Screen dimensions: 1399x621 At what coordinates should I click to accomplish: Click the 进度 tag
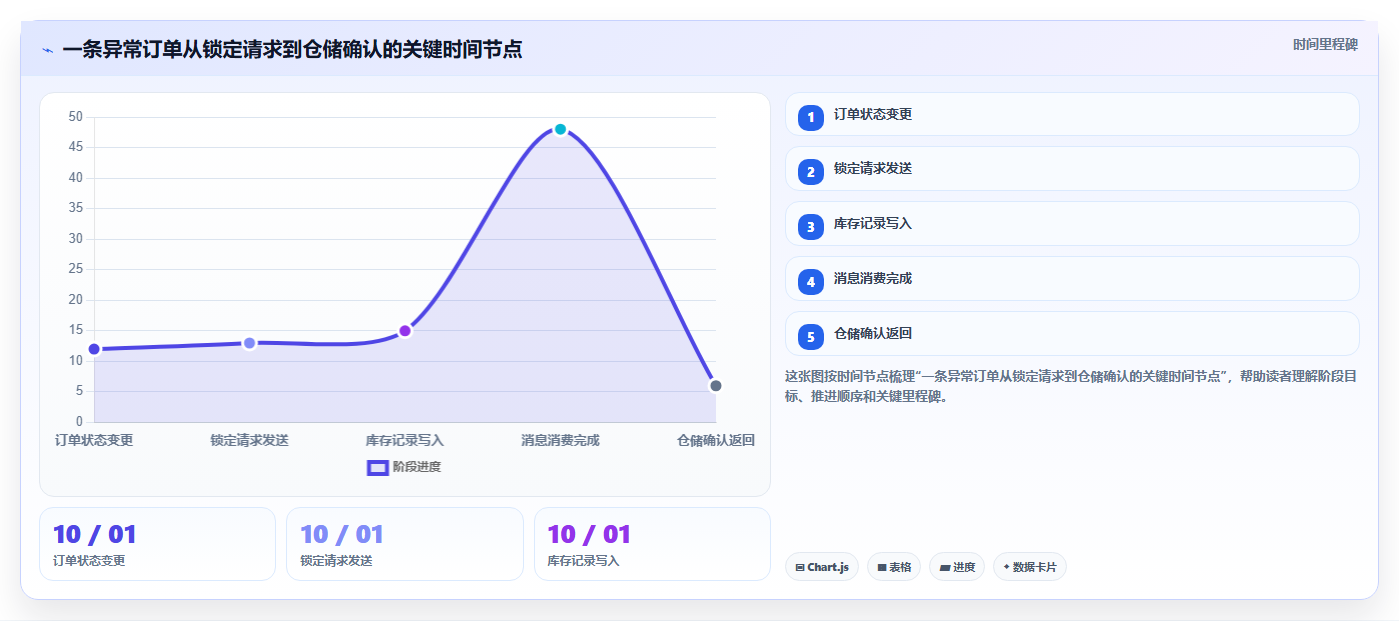point(957,567)
